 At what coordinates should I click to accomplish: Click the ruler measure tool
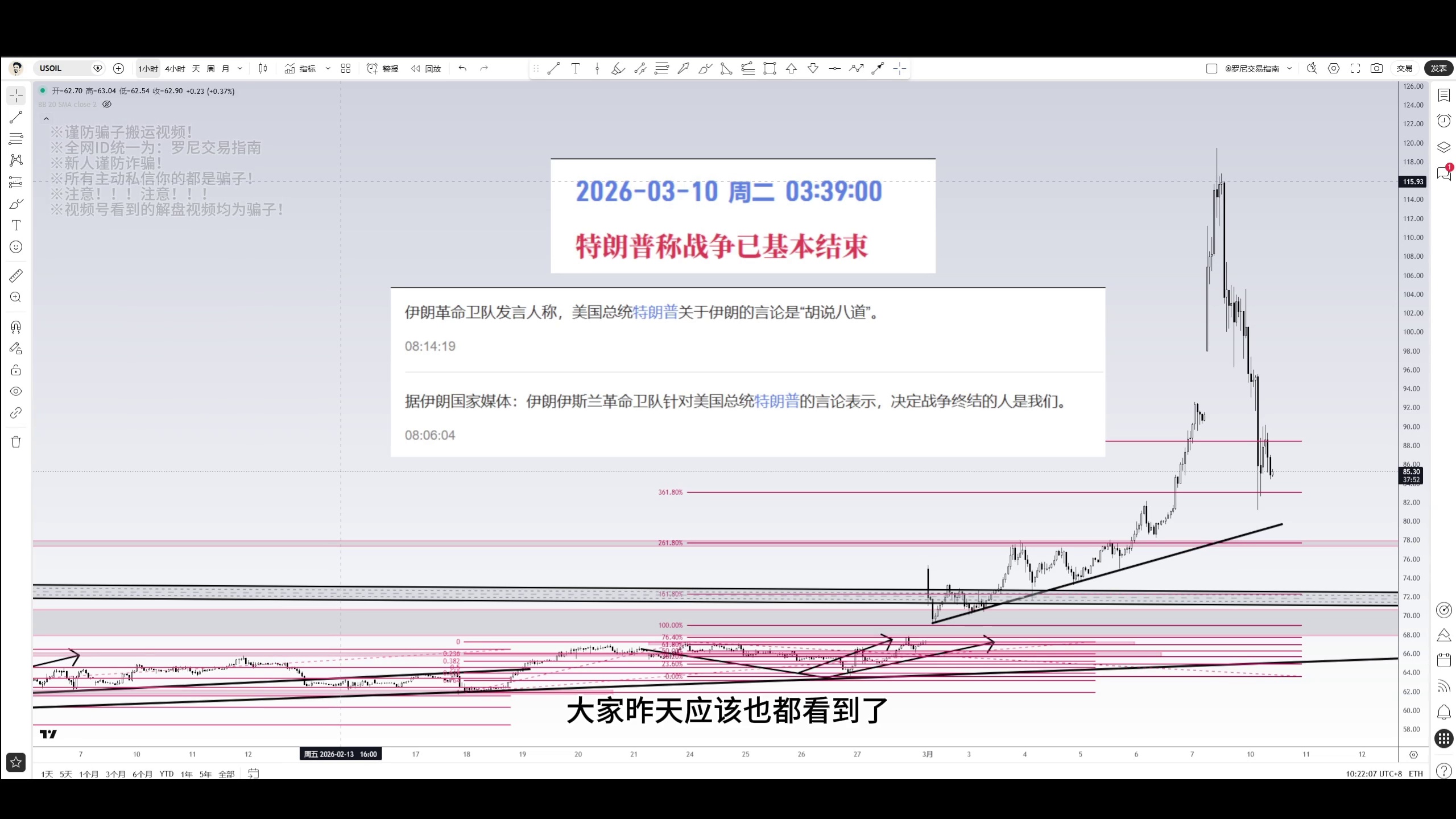(x=16, y=276)
